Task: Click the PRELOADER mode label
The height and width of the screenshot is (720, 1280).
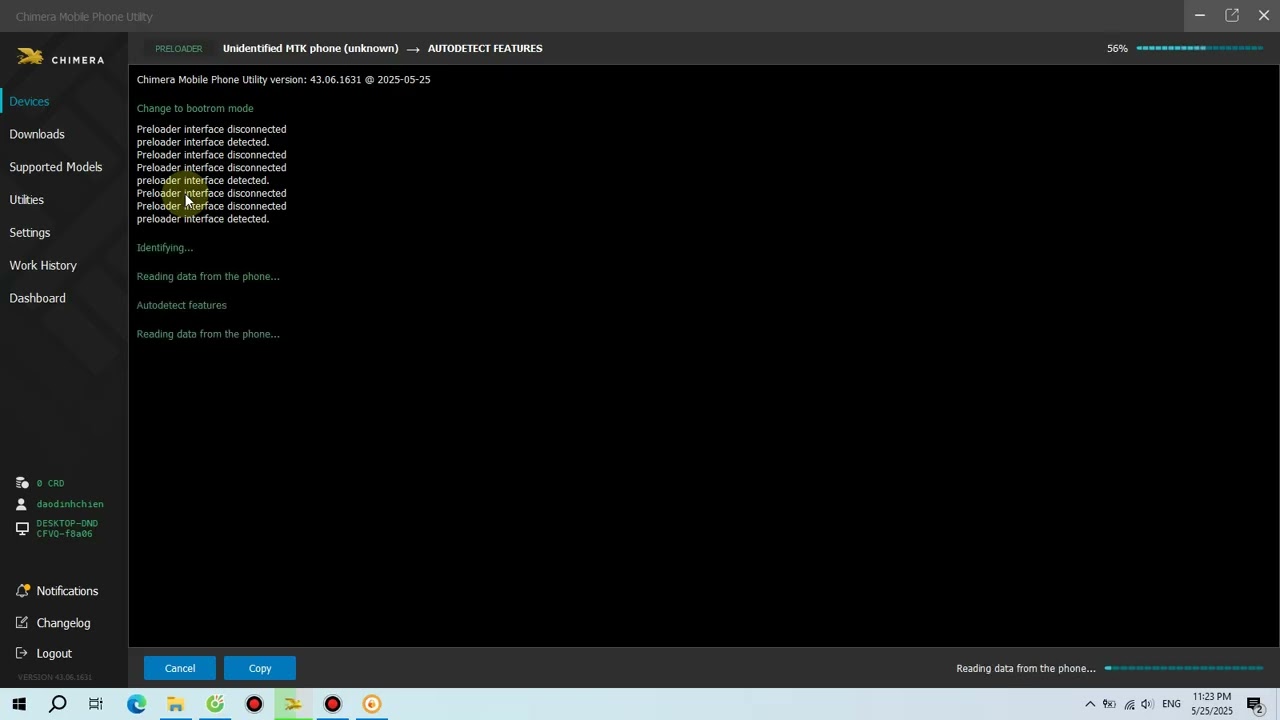Action: point(179,49)
